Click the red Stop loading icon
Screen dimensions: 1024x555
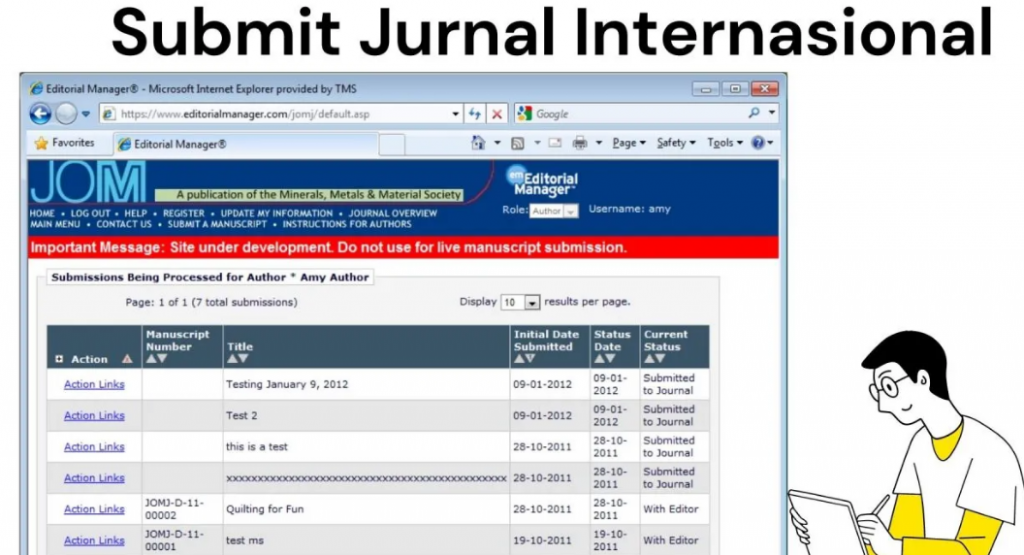click(497, 114)
